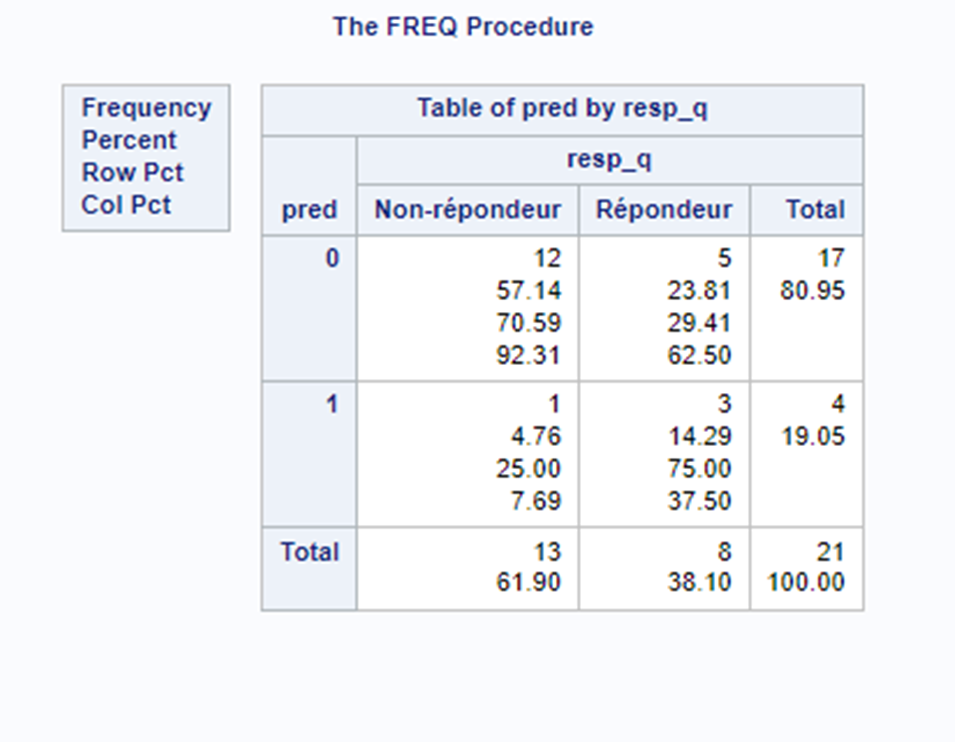This screenshot has height=742, width=955.
Task: Click the Répondeur column header
Action: (x=664, y=210)
